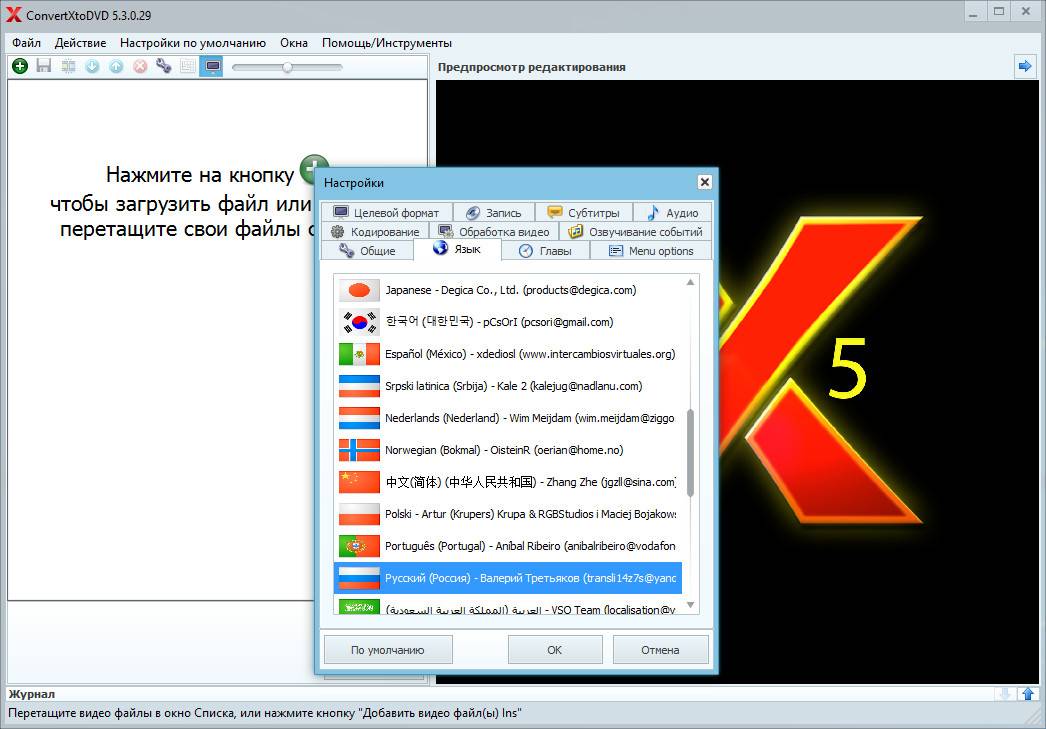Select Arabic VSO Team language entry

pos(508,605)
